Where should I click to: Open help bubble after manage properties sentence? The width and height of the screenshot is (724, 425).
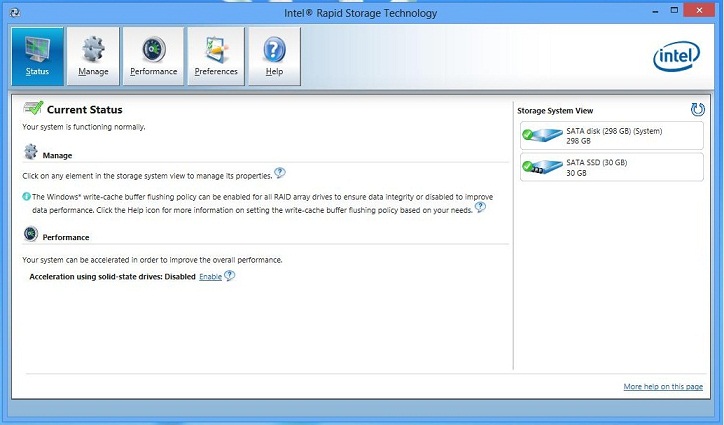pyautogui.click(x=280, y=173)
